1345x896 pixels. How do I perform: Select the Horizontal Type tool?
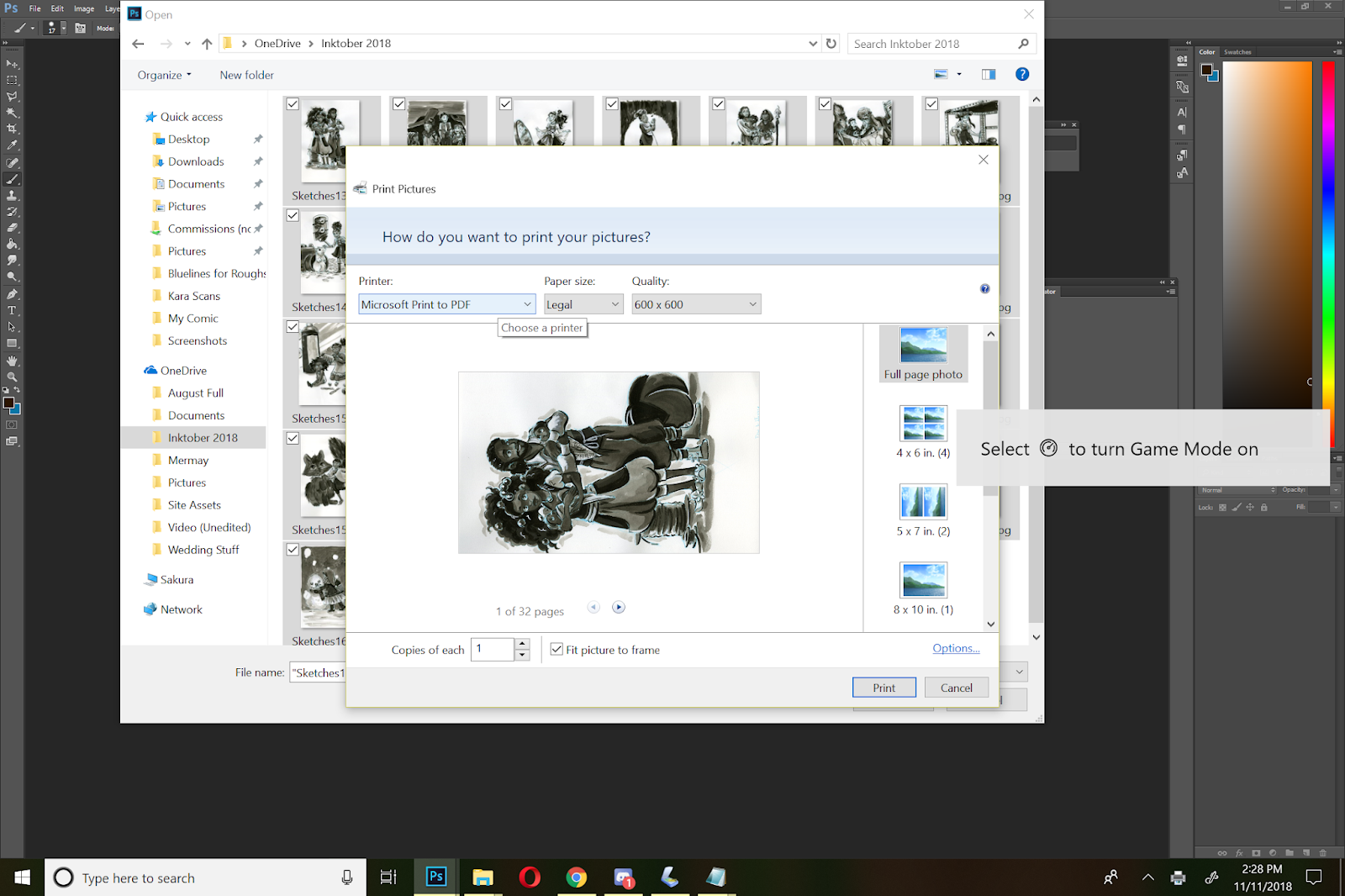pyautogui.click(x=12, y=310)
